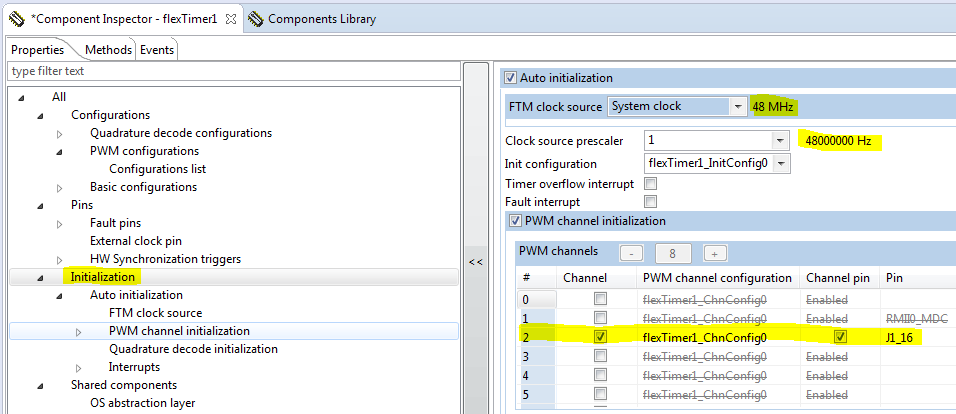Switch to the Methods tab

(107, 50)
